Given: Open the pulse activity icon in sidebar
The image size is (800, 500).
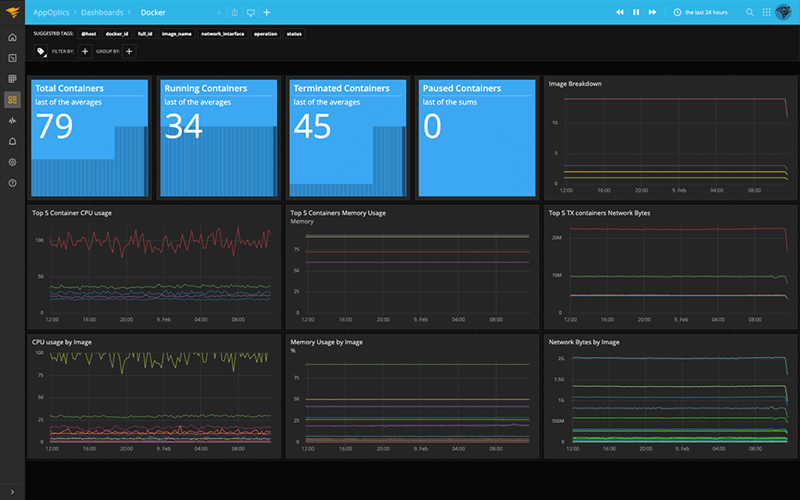Looking at the screenshot, I should pos(12,120).
